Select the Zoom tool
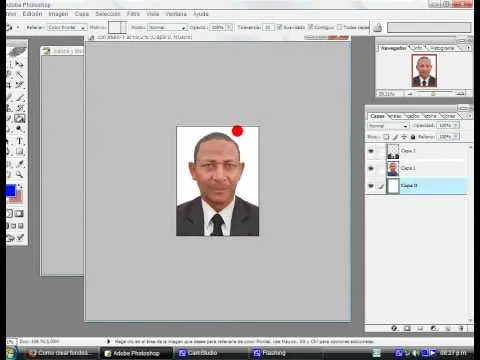The height and width of the screenshot is (360, 480). 20,174
